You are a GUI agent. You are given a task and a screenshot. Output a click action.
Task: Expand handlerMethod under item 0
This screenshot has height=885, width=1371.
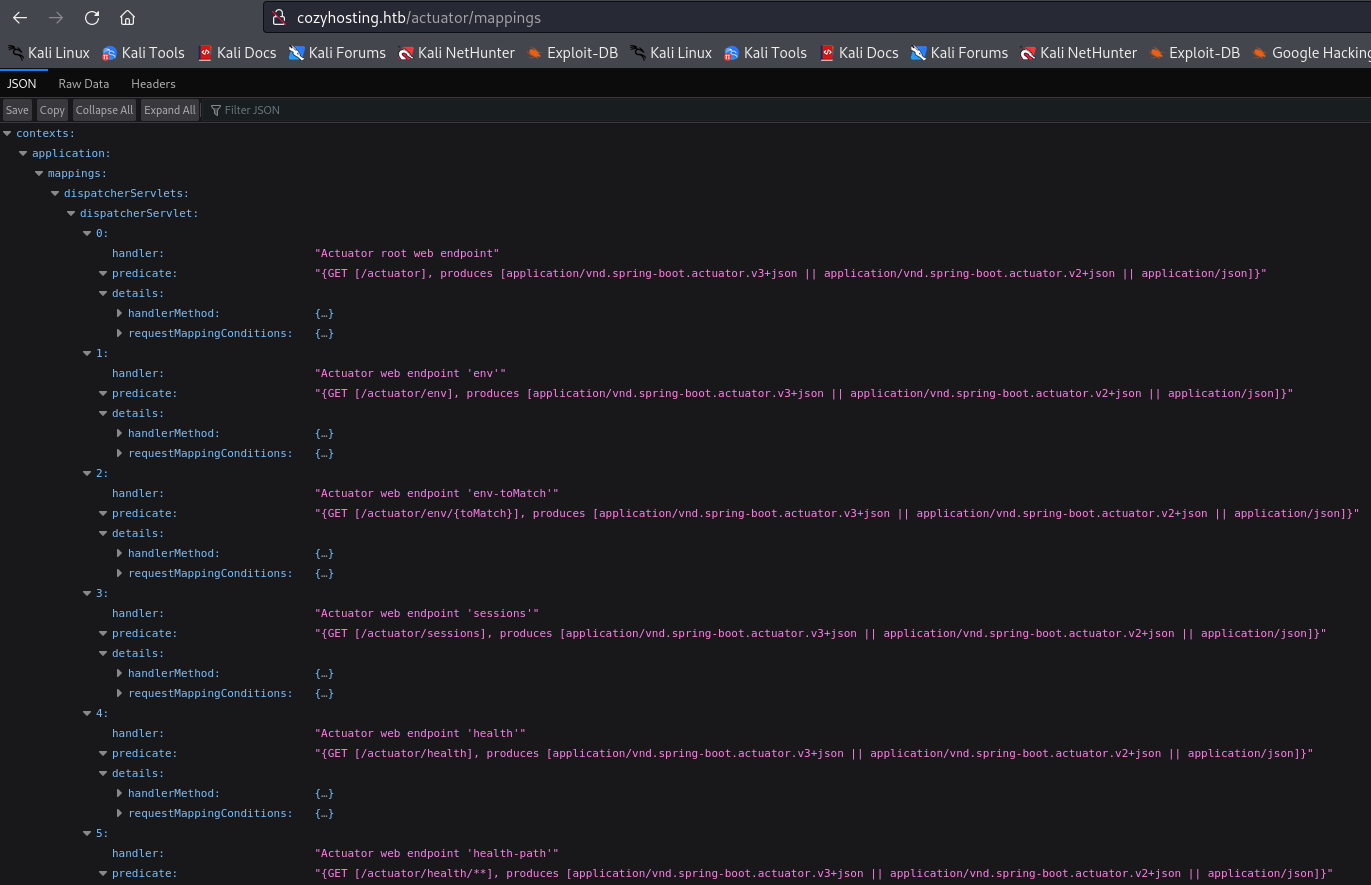point(120,313)
